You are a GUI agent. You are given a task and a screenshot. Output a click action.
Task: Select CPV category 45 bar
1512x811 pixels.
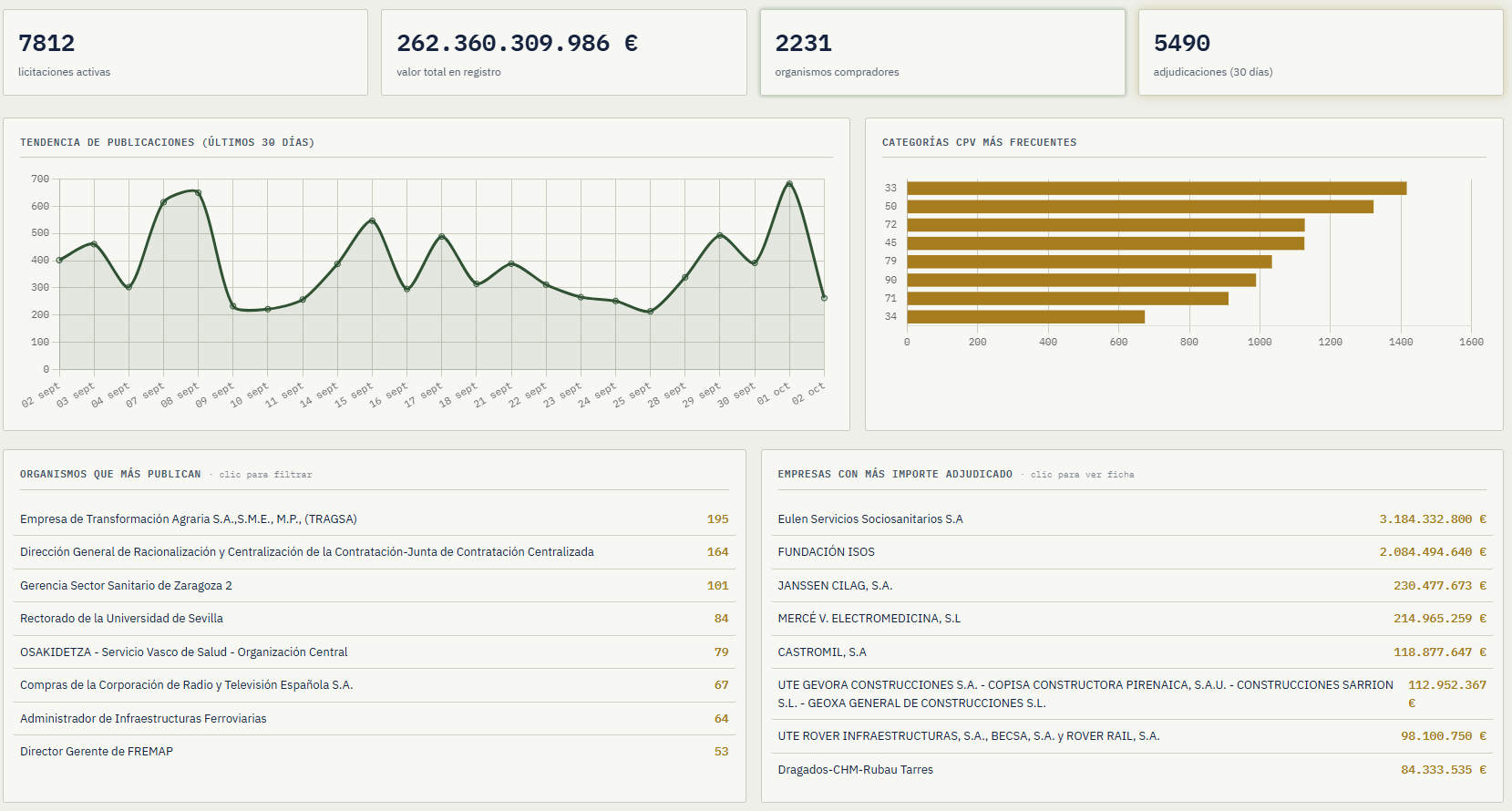pos(1106,243)
